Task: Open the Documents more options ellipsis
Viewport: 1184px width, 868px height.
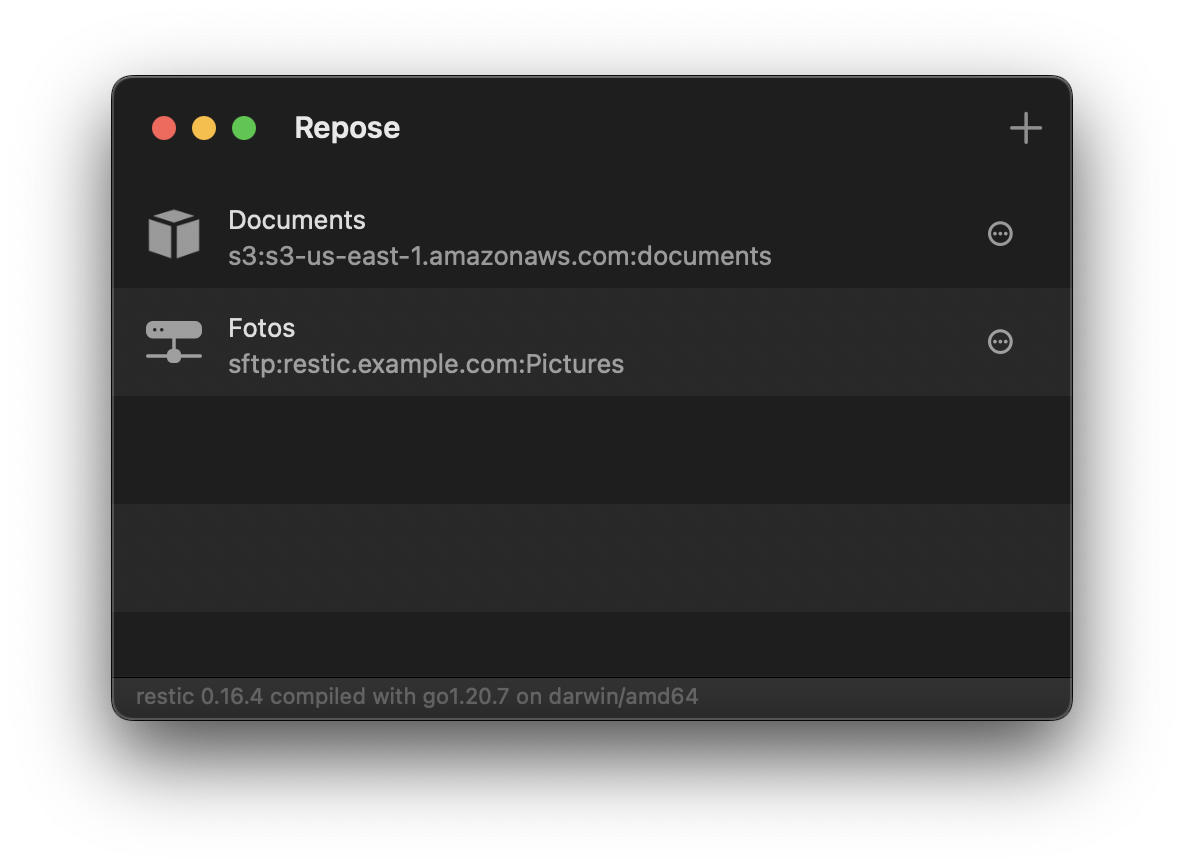Action: point(1000,234)
